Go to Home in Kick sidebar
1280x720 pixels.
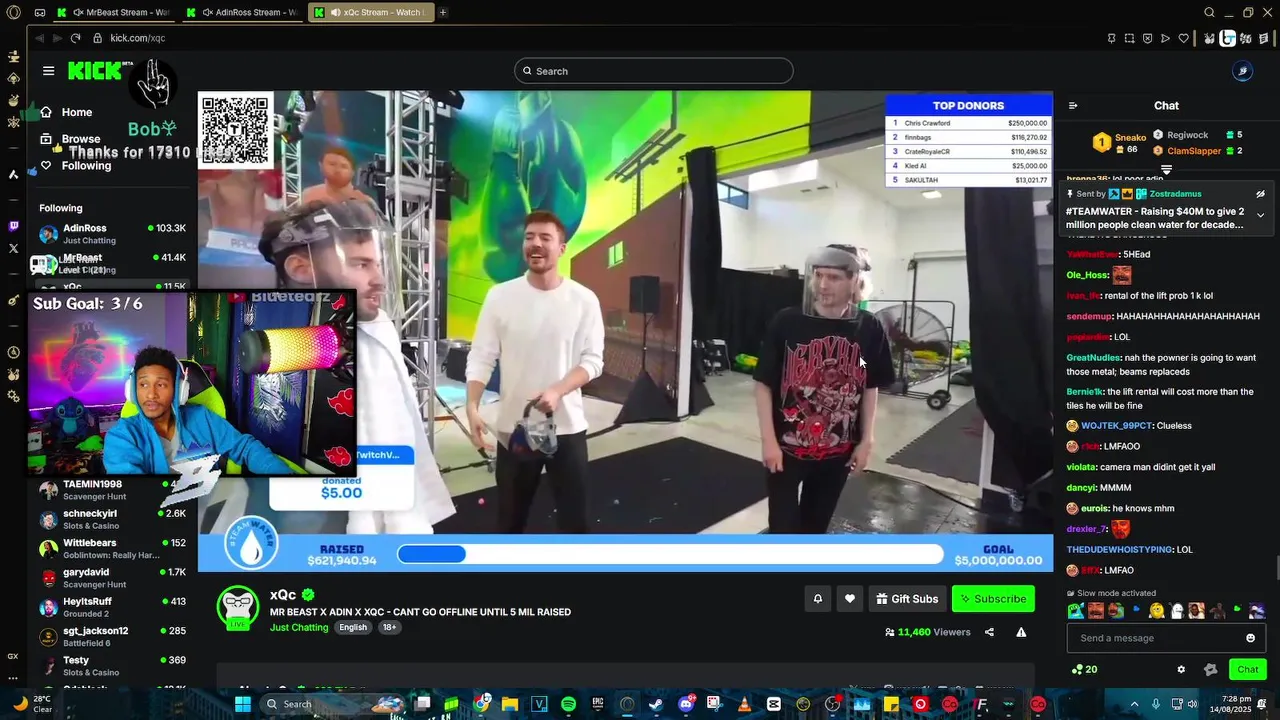click(x=66, y=112)
